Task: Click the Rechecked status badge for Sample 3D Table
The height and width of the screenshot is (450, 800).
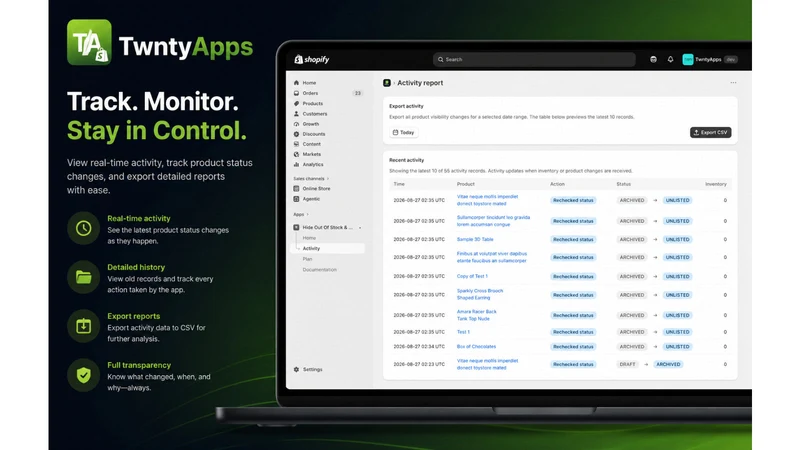Action: pos(573,239)
